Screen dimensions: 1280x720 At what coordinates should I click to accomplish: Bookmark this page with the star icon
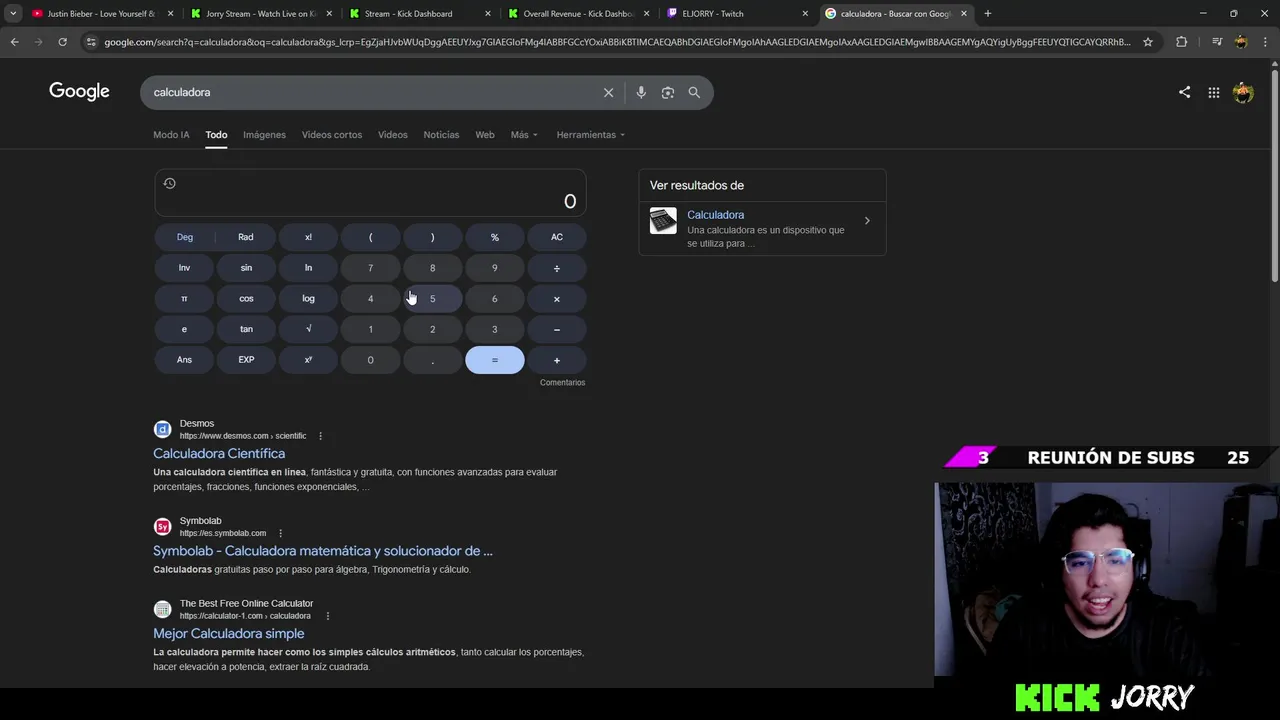point(1148,42)
